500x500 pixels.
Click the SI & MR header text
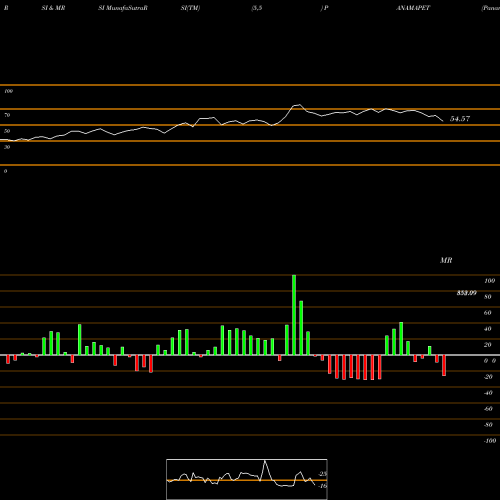click(x=53, y=8)
